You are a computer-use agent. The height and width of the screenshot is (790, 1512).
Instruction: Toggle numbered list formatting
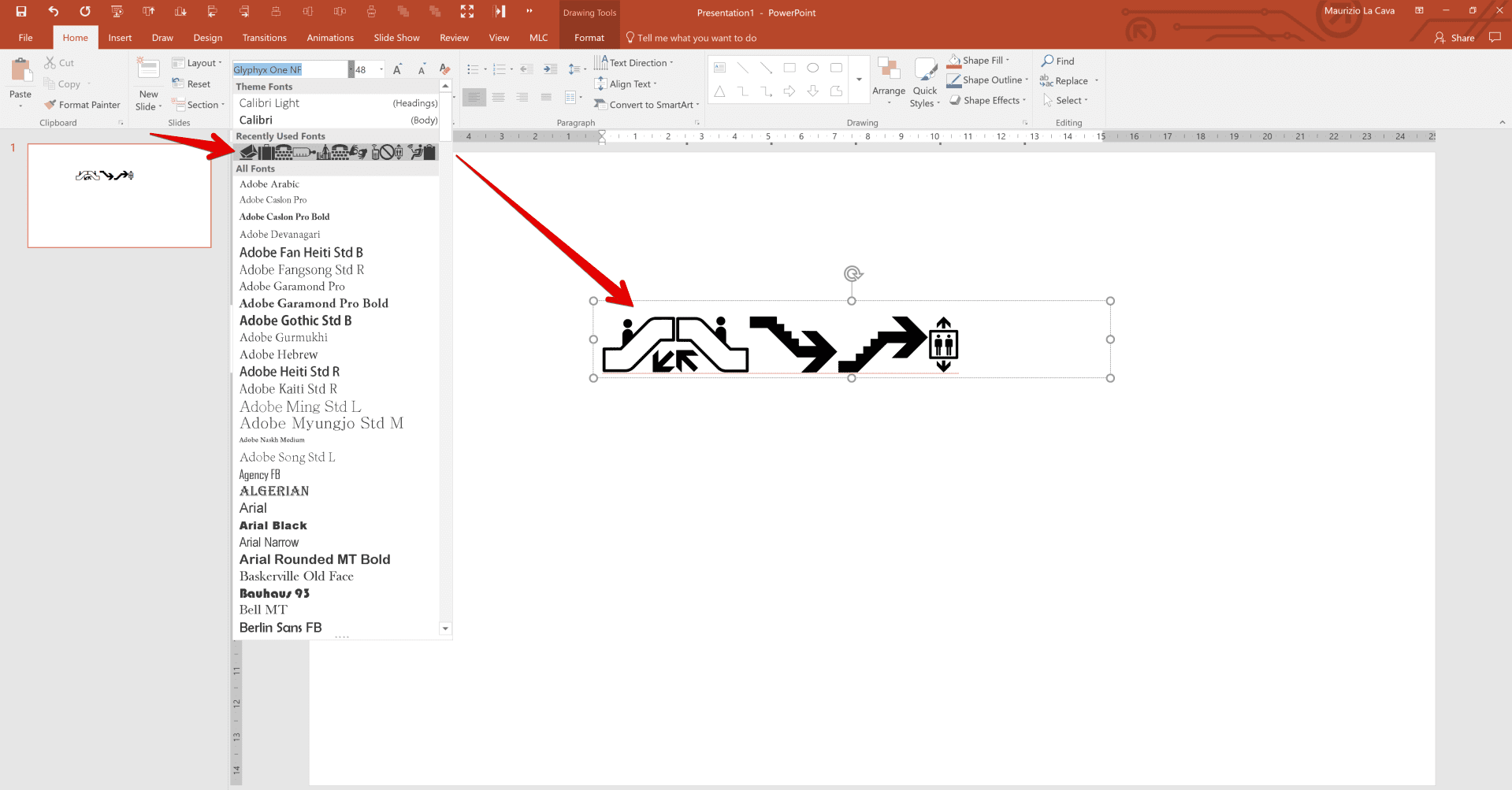click(x=499, y=69)
